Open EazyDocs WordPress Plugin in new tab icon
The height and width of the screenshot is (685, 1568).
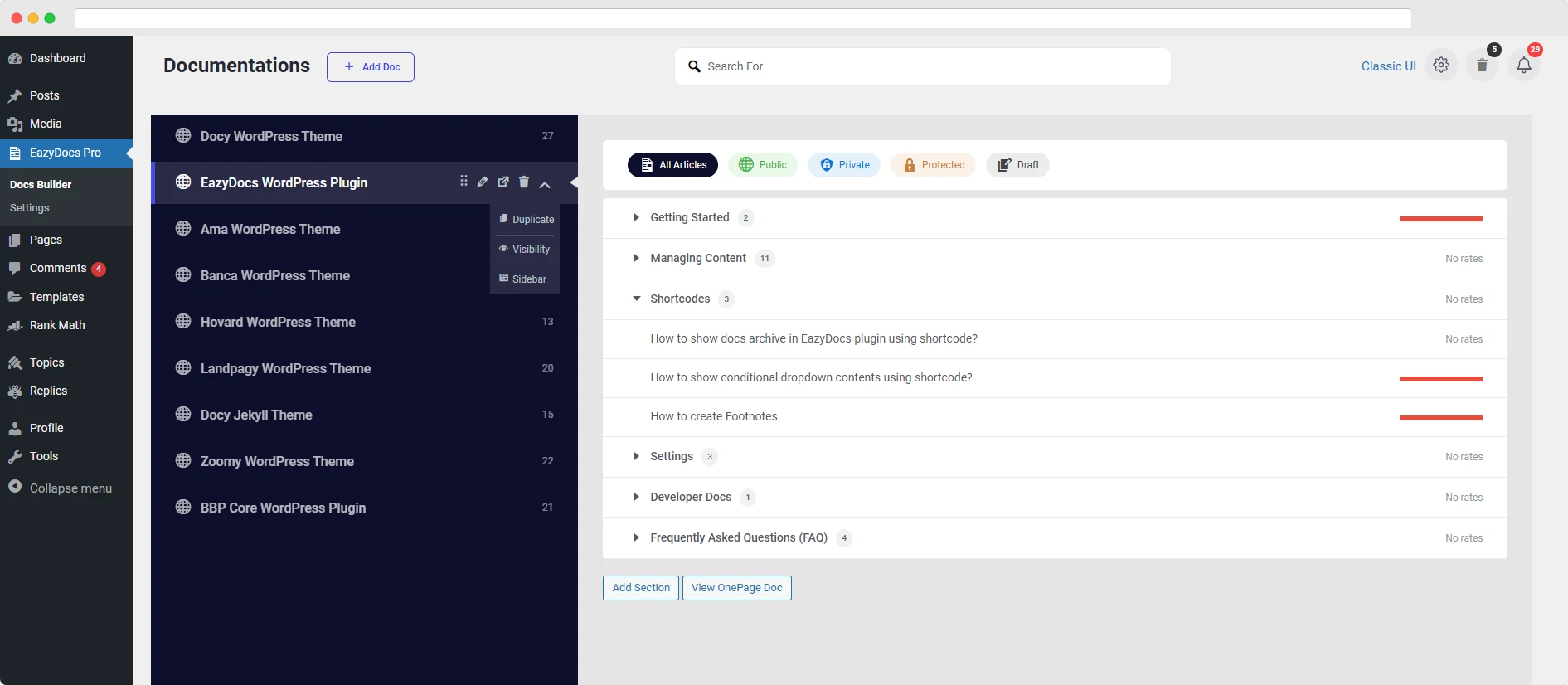[x=503, y=182]
